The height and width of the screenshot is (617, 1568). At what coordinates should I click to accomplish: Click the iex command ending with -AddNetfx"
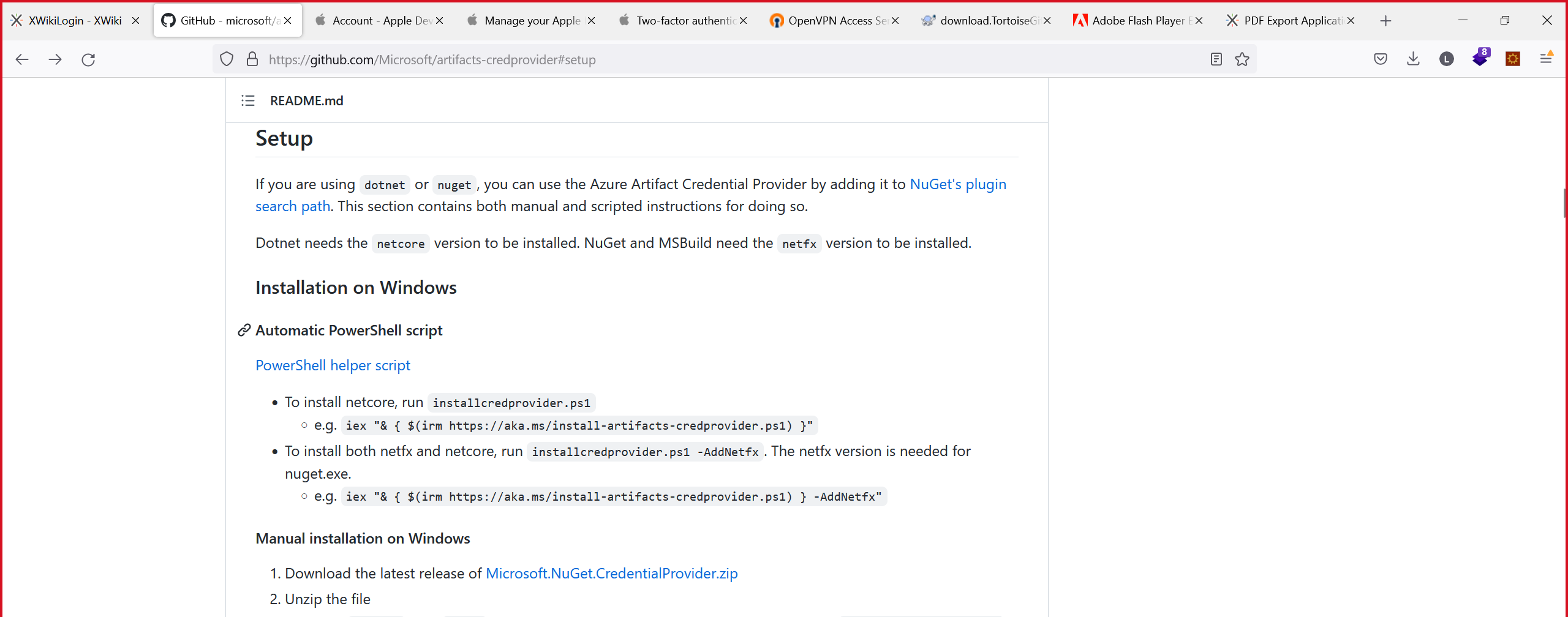tap(614, 496)
